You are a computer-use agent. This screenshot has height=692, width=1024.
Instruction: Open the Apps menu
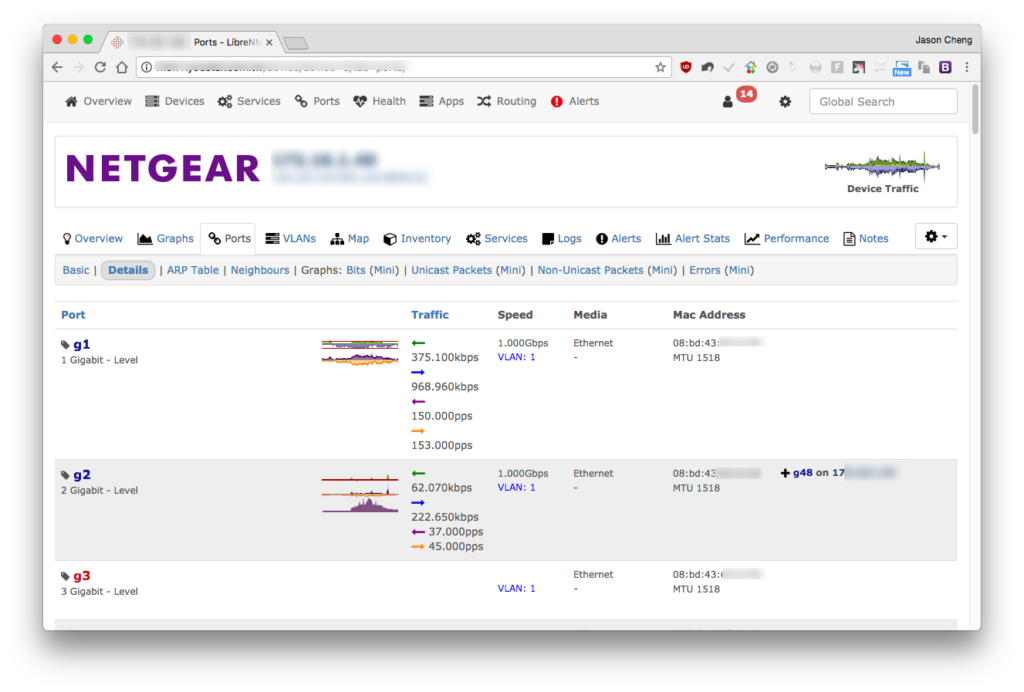pyautogui.click(x=441, y=101)
